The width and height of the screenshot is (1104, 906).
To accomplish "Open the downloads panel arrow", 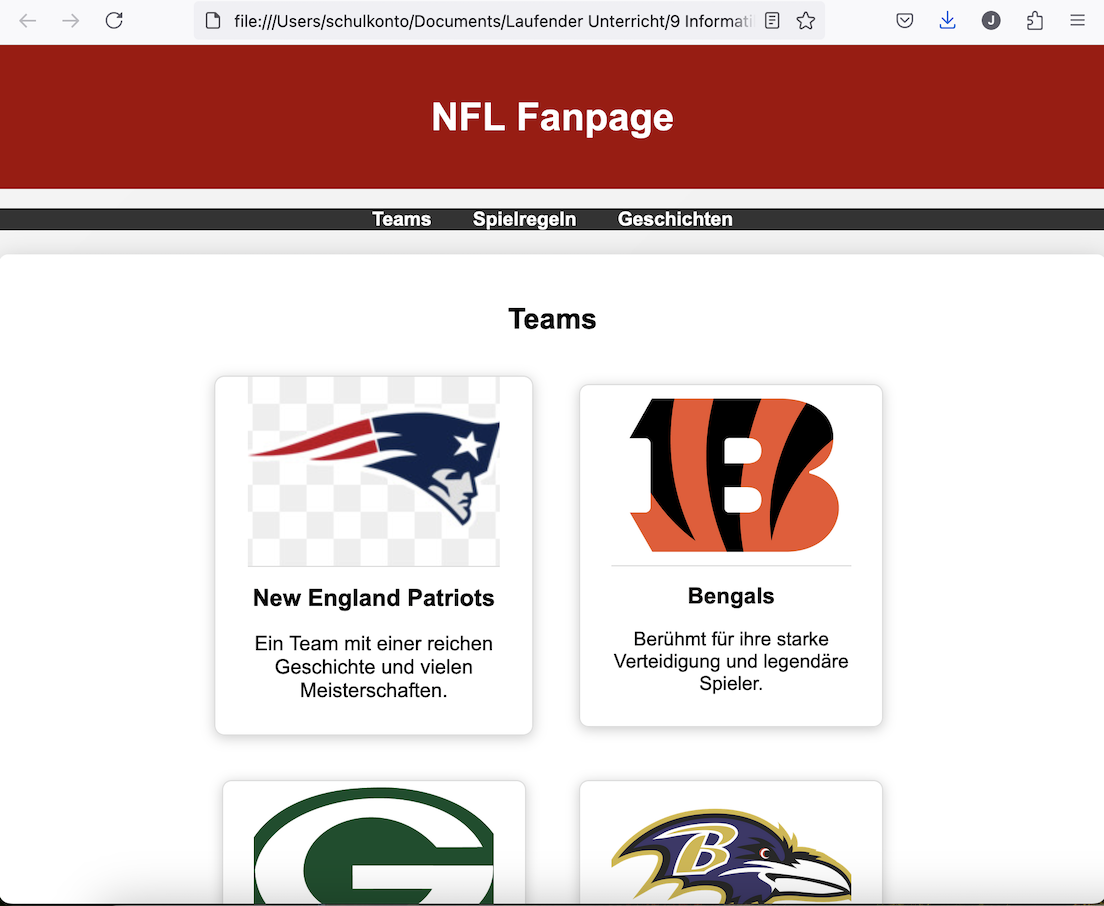I will point(948,21).
